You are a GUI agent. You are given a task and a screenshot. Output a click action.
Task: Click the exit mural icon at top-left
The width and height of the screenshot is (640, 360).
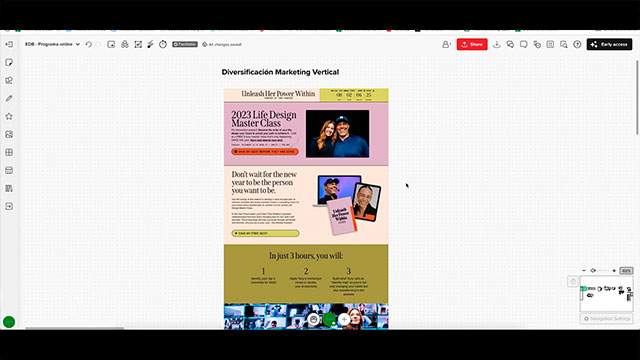pyautogui.click(x=9, y=44)
